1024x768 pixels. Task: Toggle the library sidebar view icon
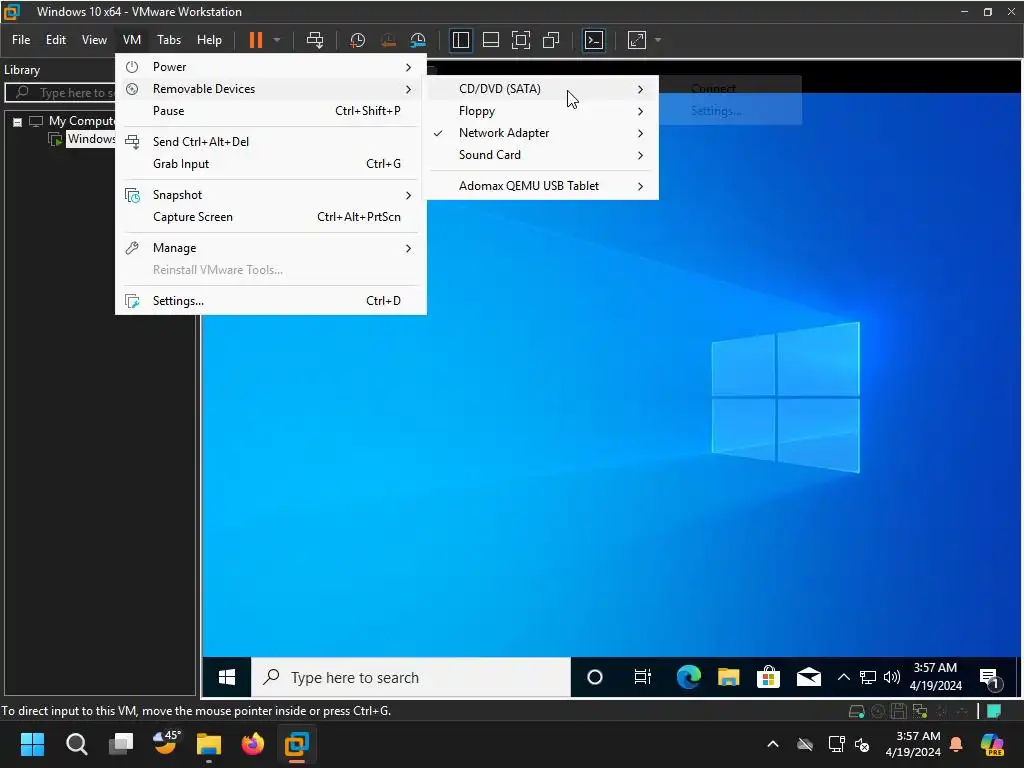click(x=461, y=40)
